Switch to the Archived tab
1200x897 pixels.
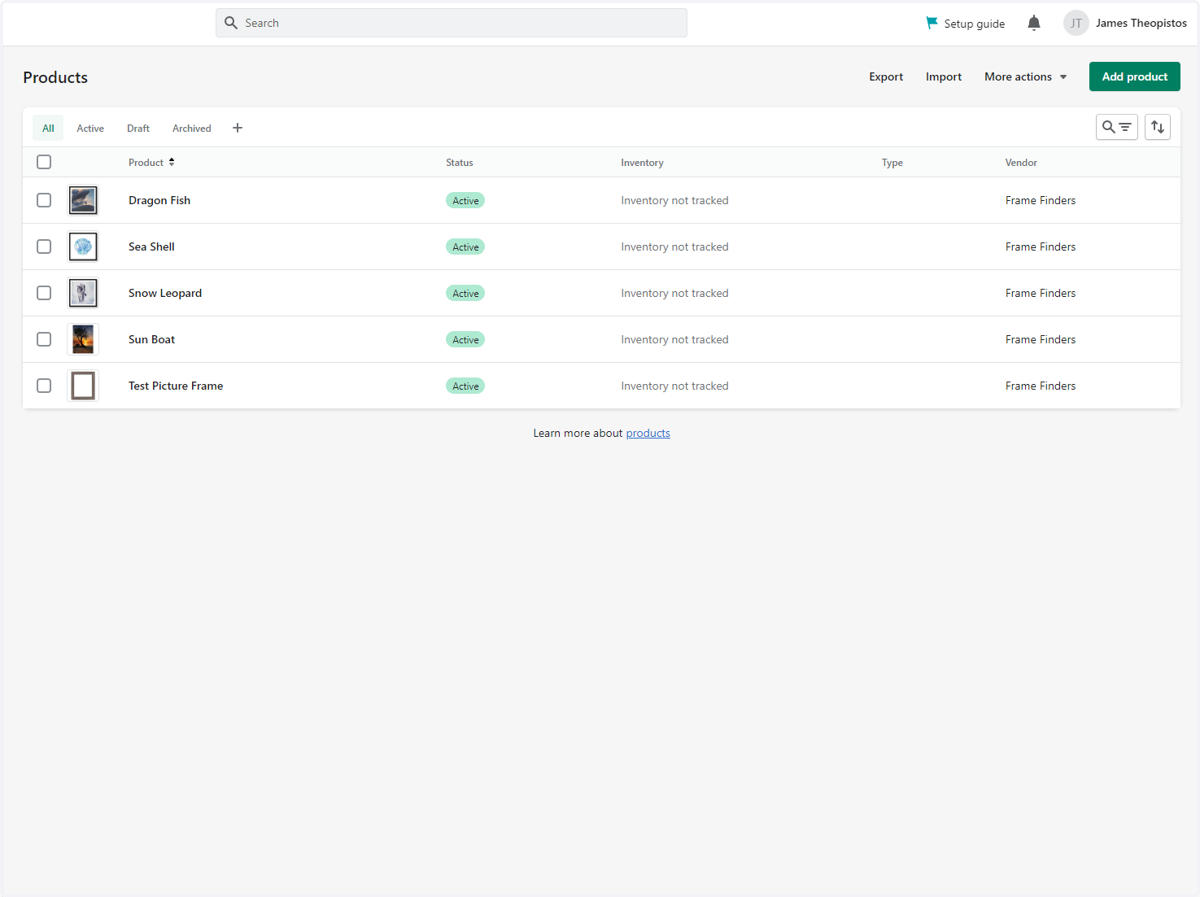192,128
